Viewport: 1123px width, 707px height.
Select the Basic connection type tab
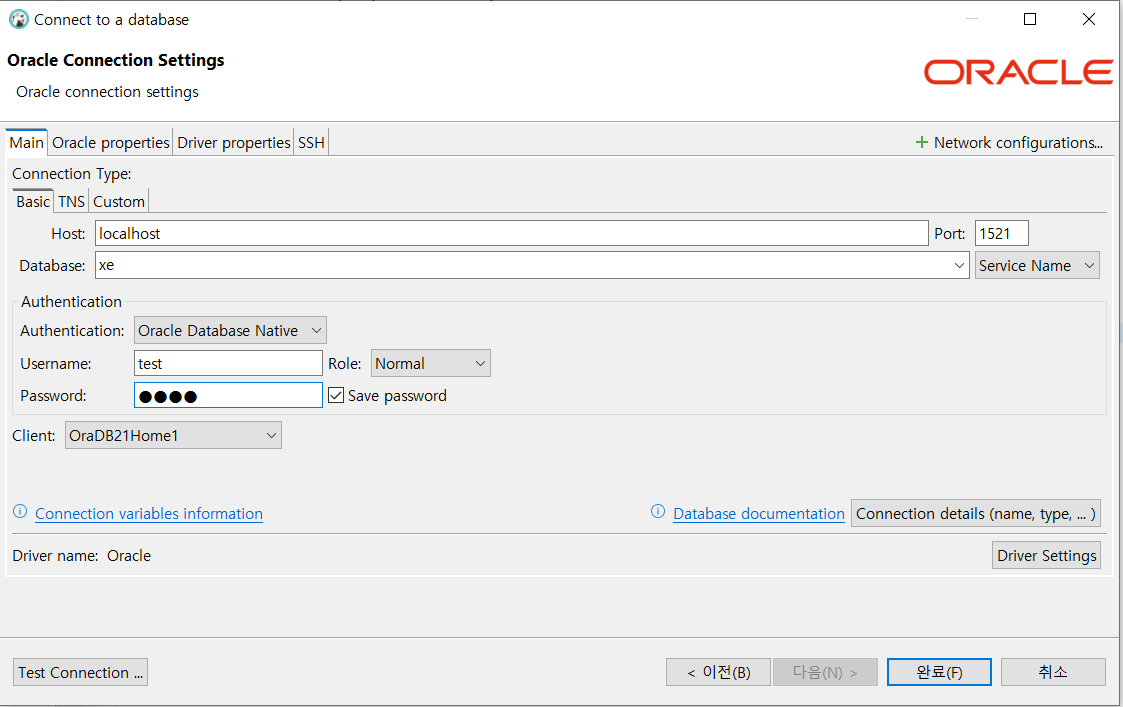(x=33, y=201)
